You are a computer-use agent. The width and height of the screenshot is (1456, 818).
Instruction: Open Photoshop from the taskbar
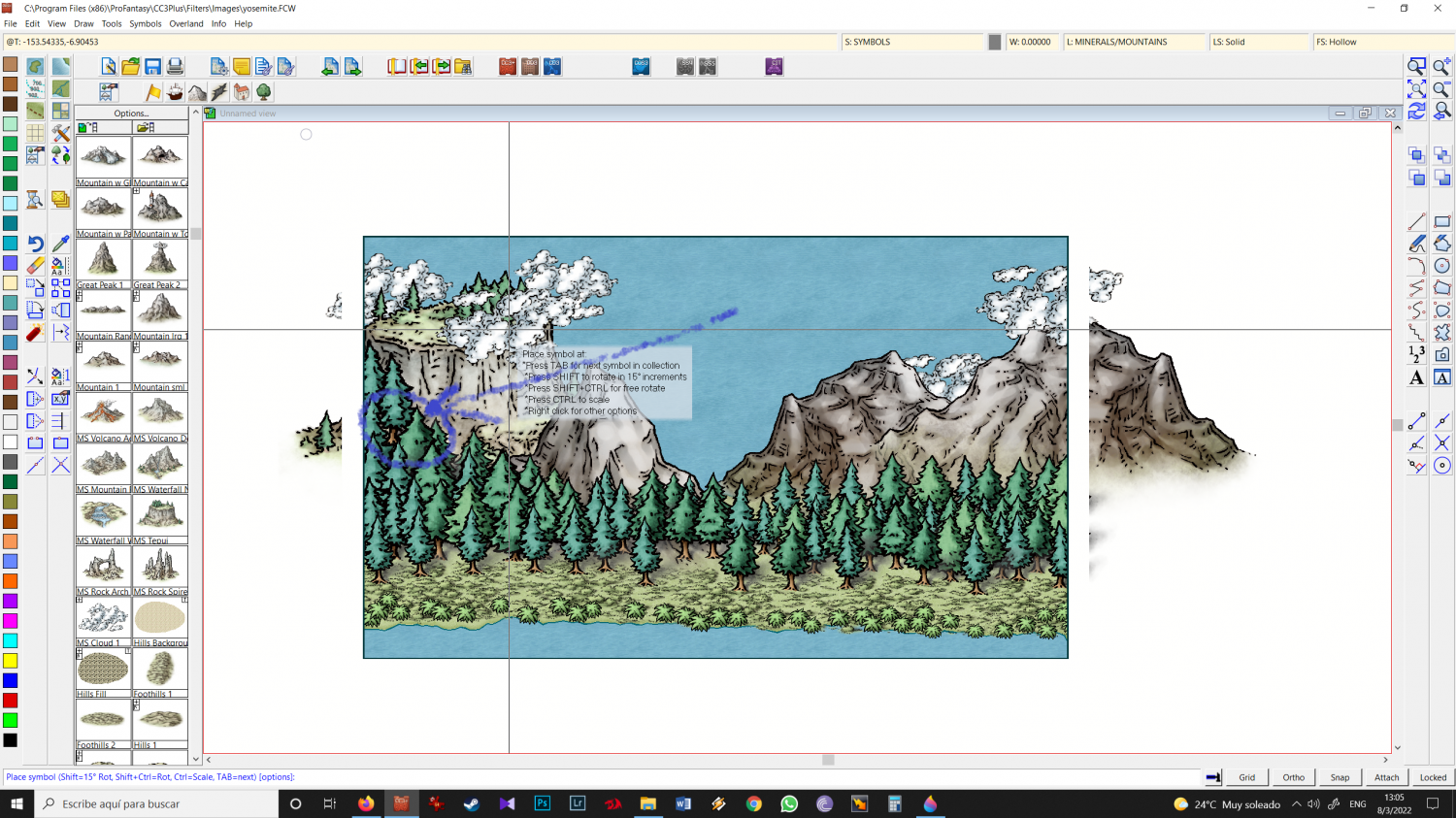pyautogui.click(x=543, y=803)
